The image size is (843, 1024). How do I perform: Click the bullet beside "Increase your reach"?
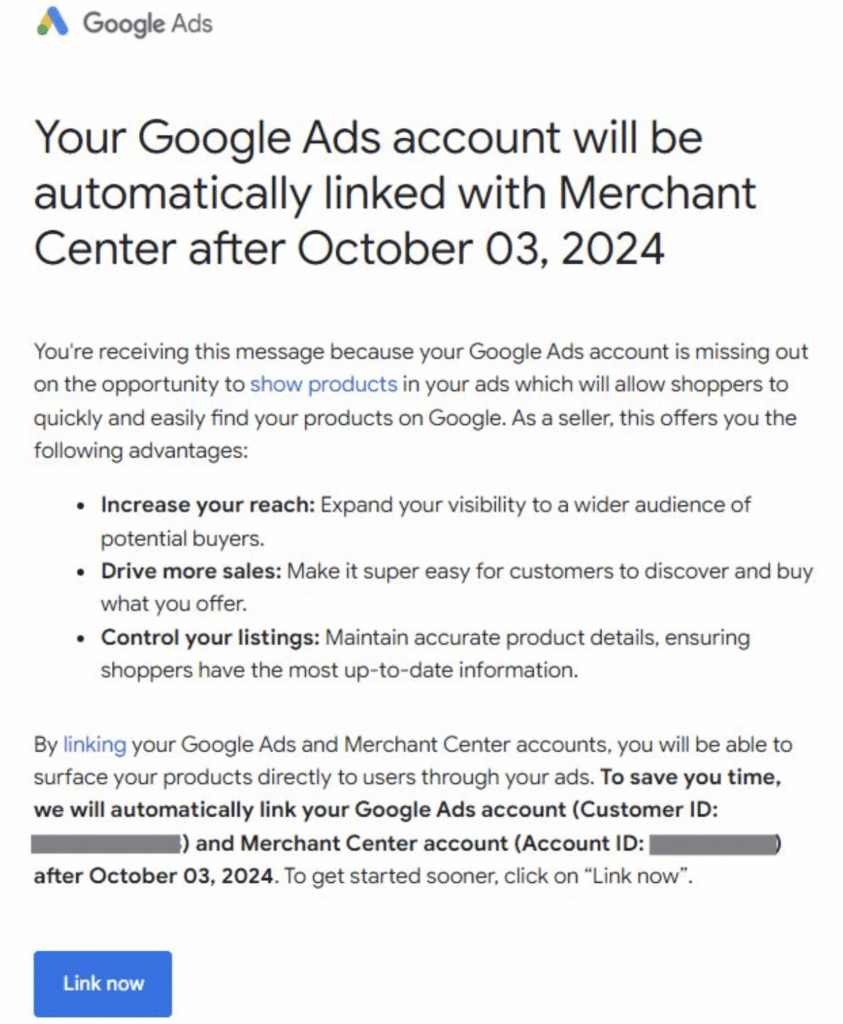click(80, 506)
